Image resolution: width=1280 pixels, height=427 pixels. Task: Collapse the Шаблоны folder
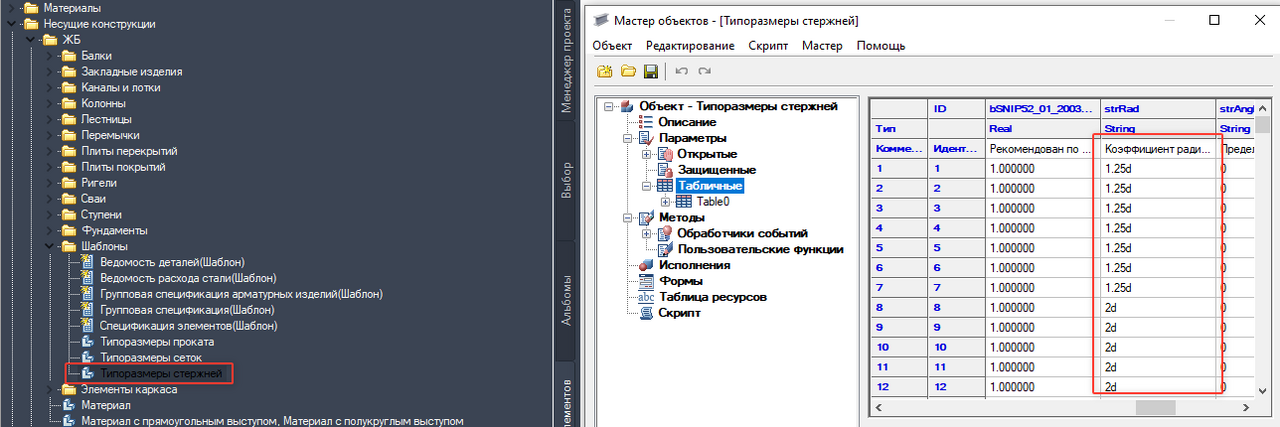point(48,246)
